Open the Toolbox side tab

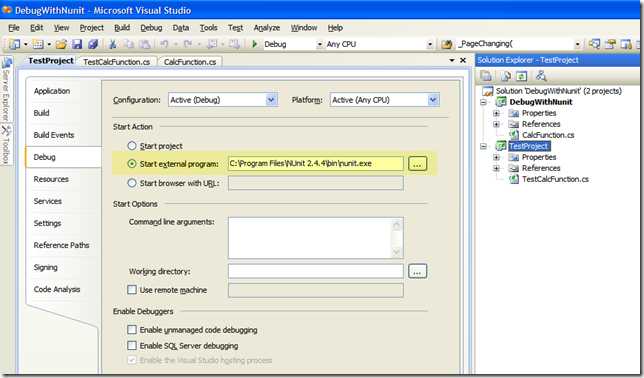point(6,145)
